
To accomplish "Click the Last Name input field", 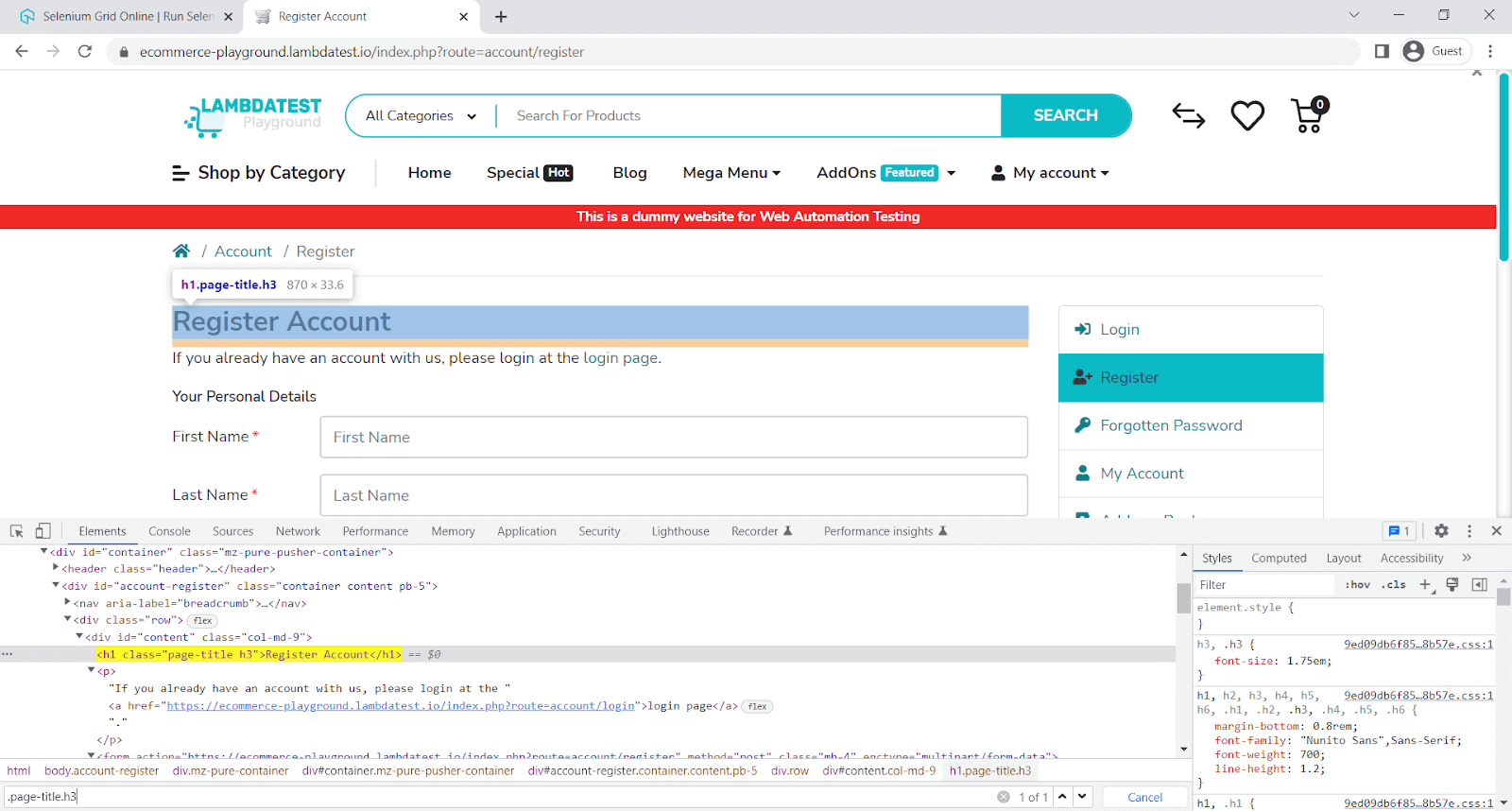I will (674, 495).
